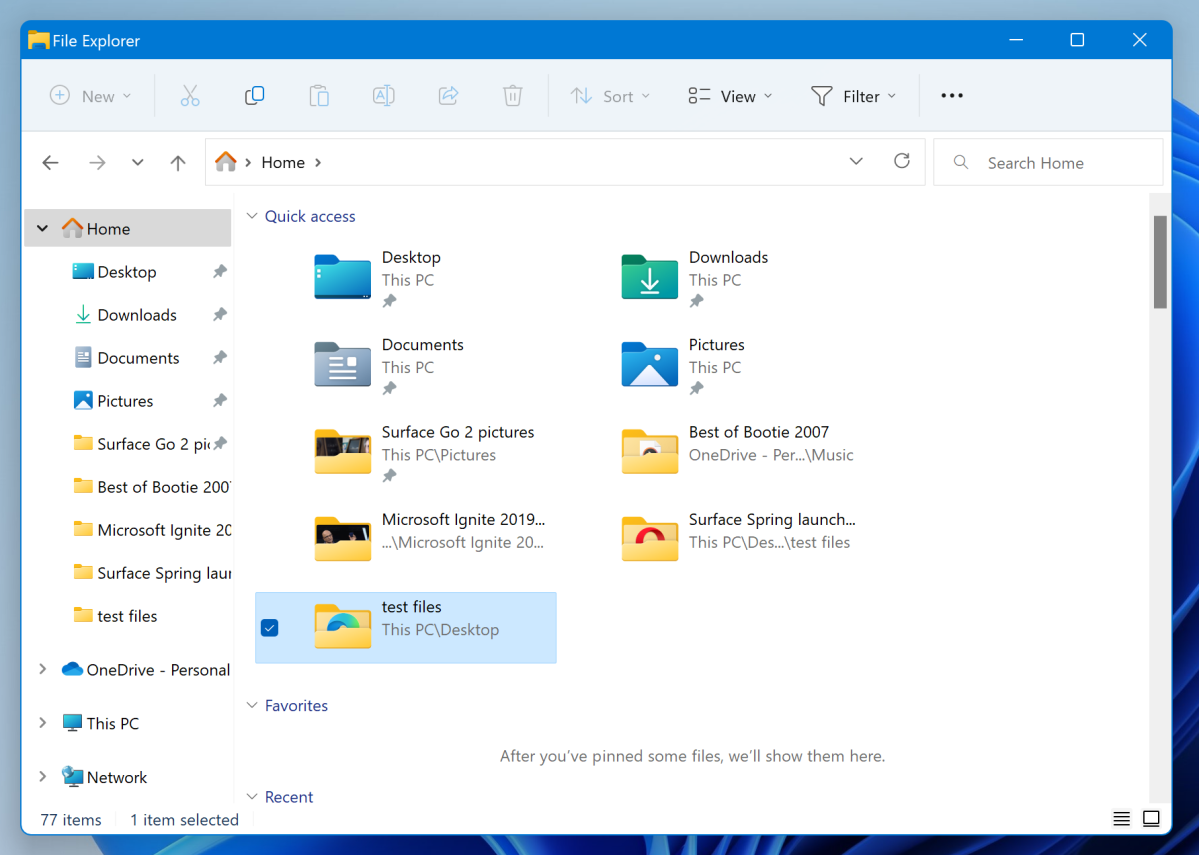
Task: Click the home icon in address bar
Action: (226, 161)
